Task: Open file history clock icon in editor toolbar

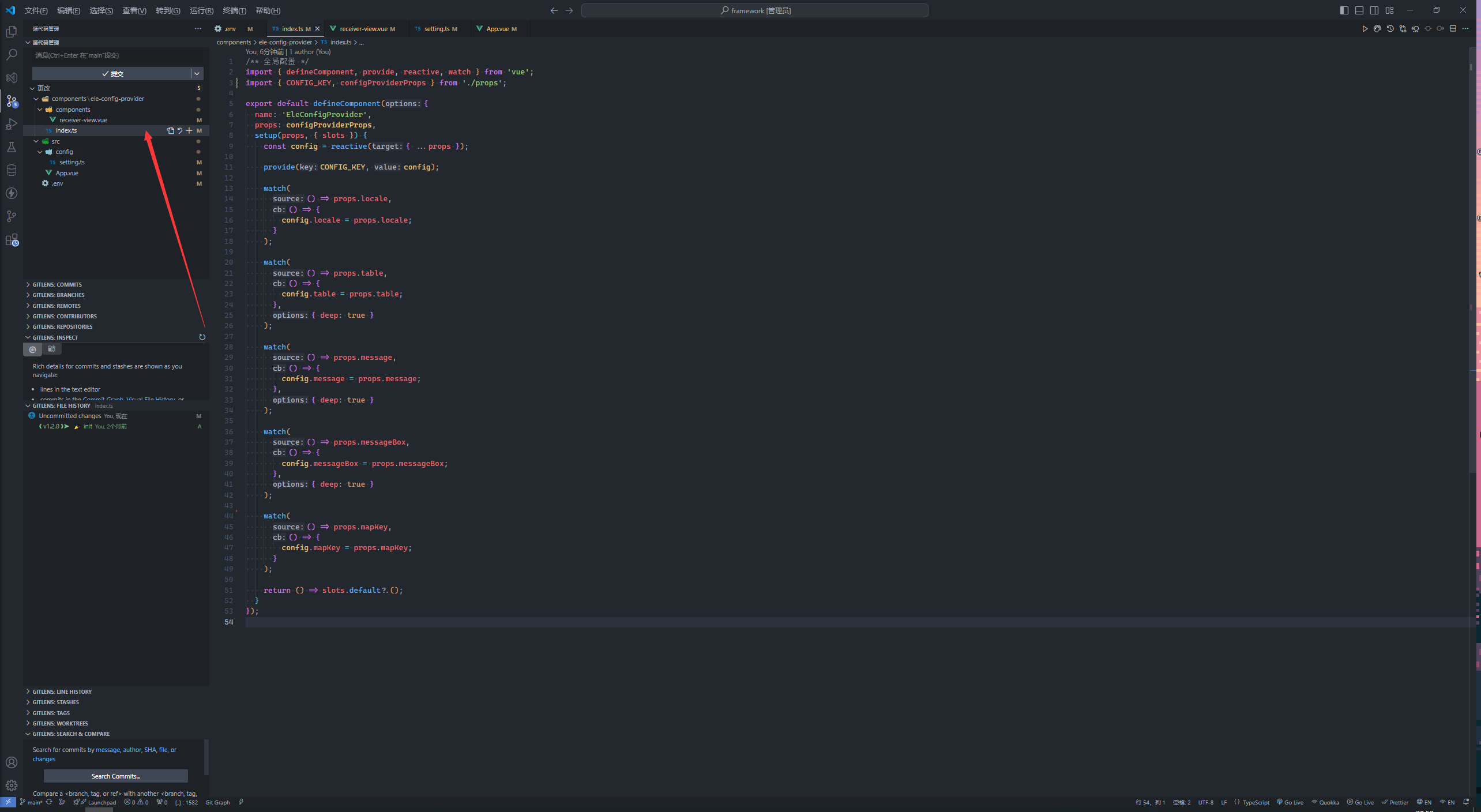Action: (x=1390, y=29)
